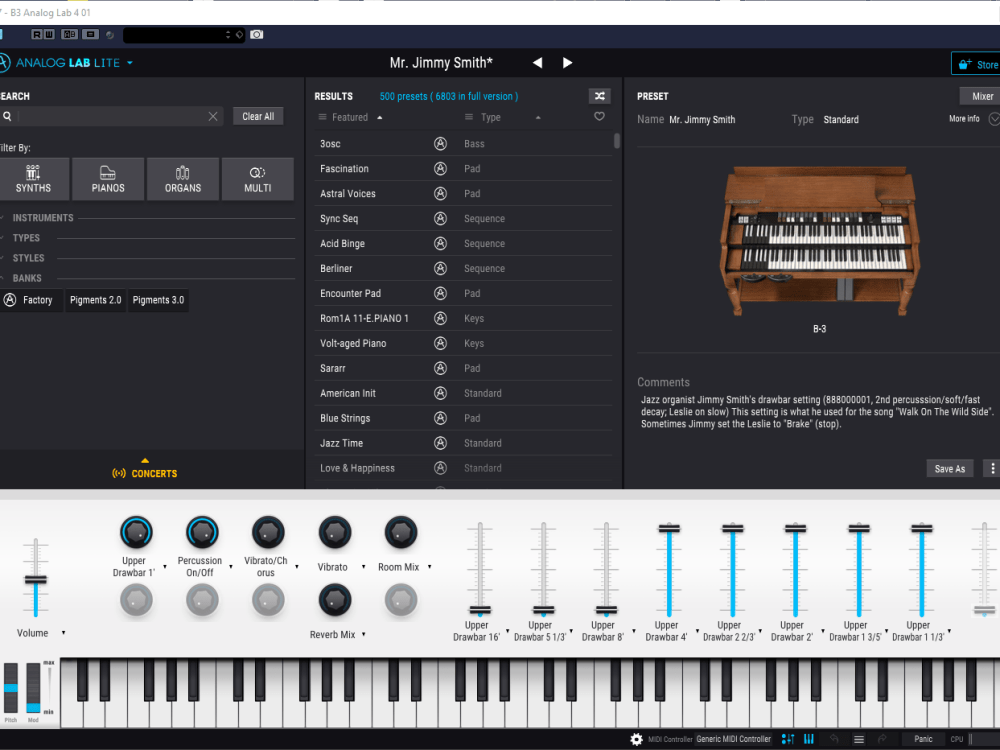Sort results by the Featured column

click(350, 117)
